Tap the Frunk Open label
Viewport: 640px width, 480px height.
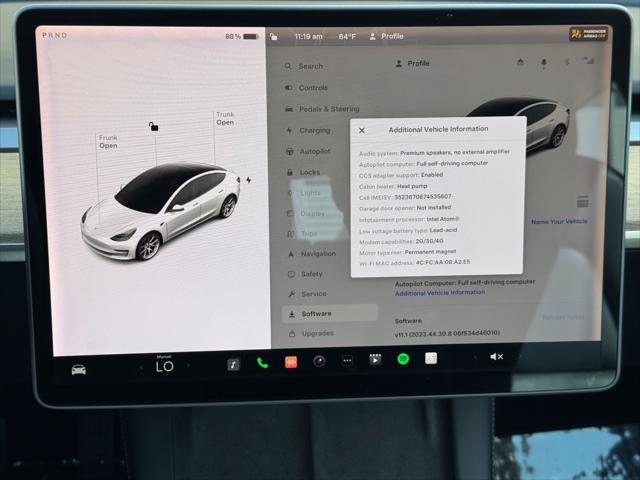click(x=108, y=142)
